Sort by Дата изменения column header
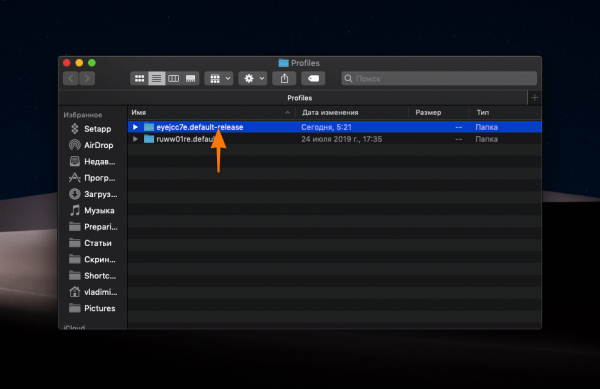This screenshot has width=600, height=389. coord(330,112)
